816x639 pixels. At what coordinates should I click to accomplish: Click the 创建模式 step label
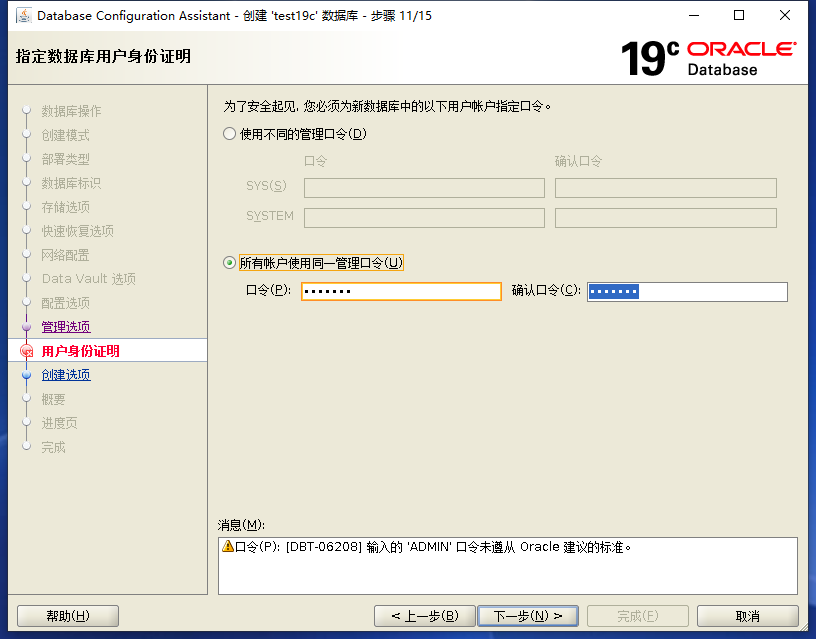click(x=66, y=135)
